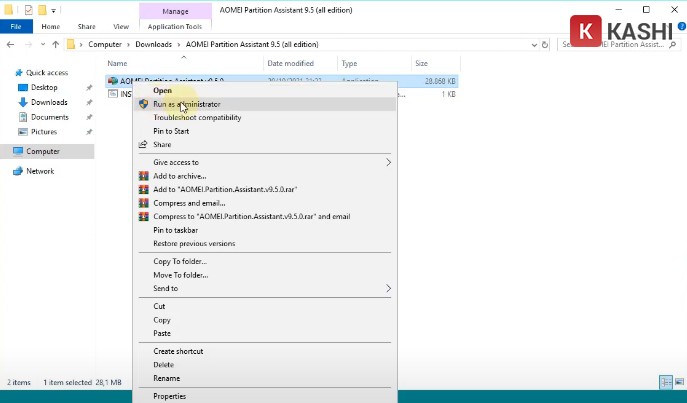Click the shield icon beside Run as administrator
The height and width of the screenshot is (403, 687).
[x=143, y=104]
